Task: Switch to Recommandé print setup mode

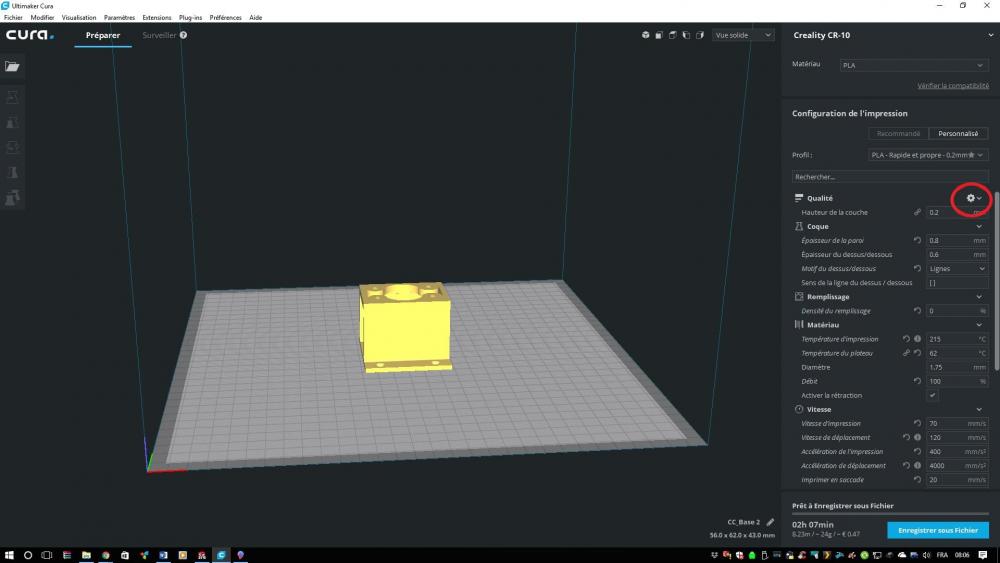Action: pyautogui.click(x=898, y=133)
